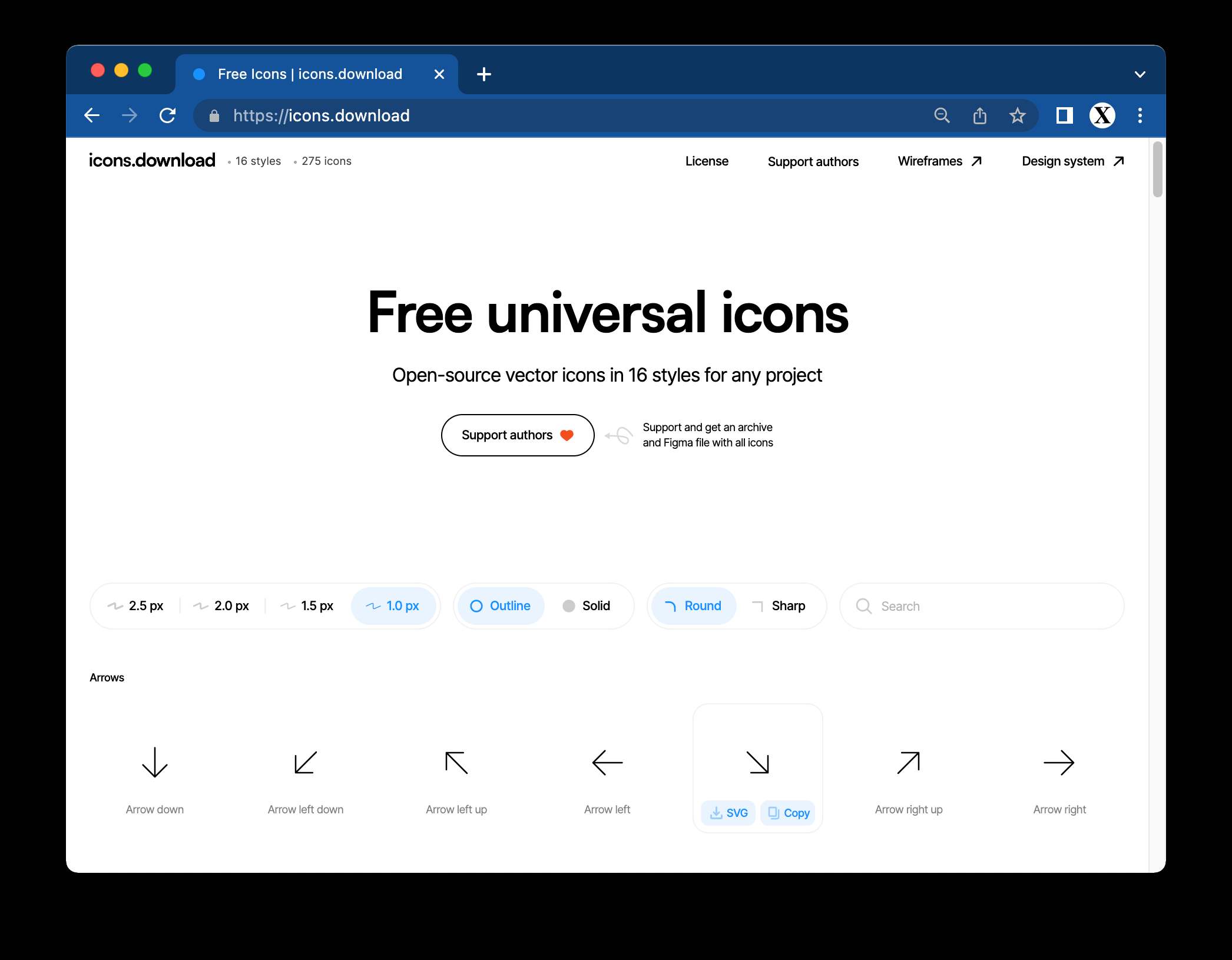Click the Arrow down icon

[x=155, y=763]
